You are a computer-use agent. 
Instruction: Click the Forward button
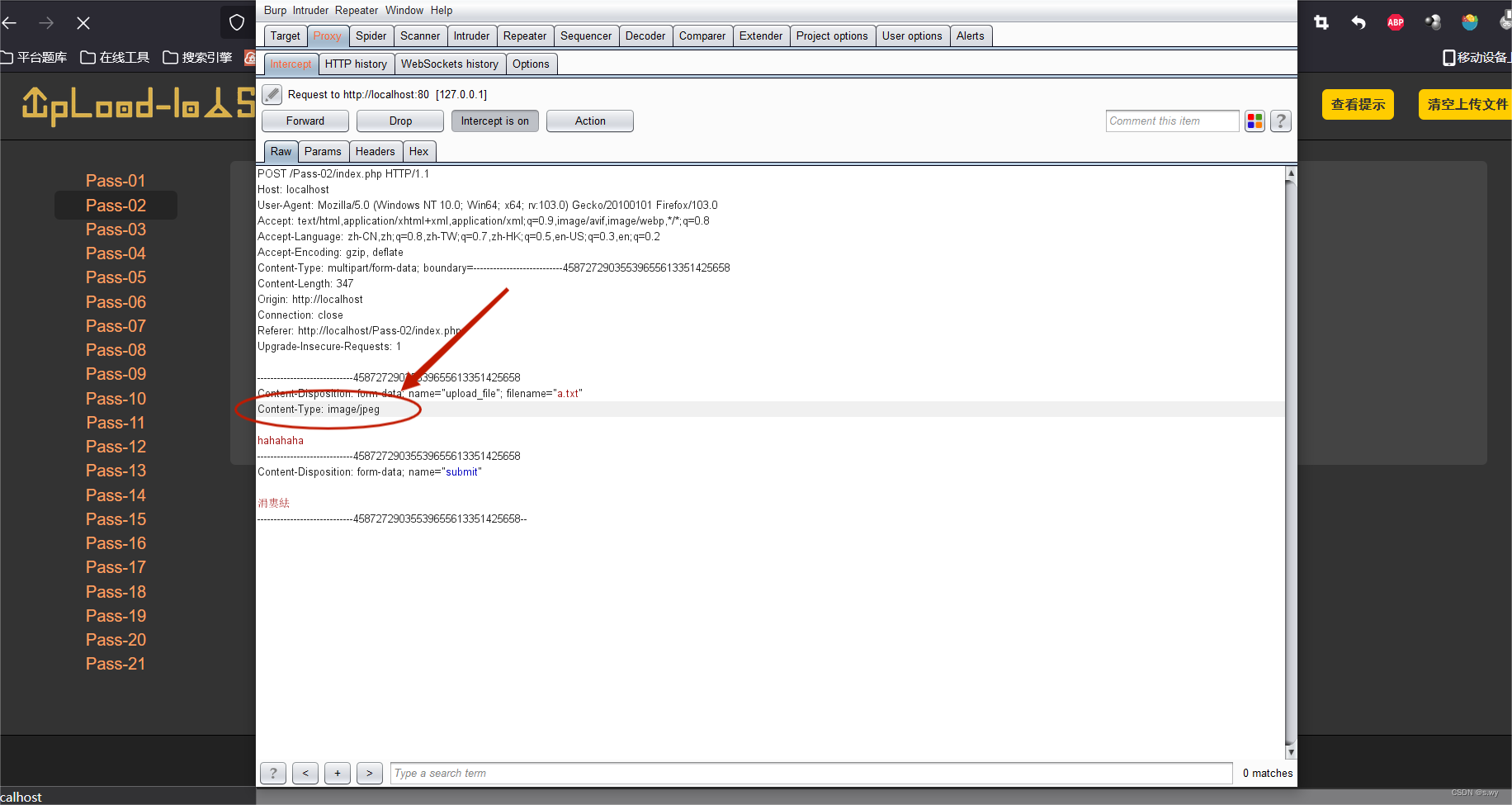[x=305, y=121]
